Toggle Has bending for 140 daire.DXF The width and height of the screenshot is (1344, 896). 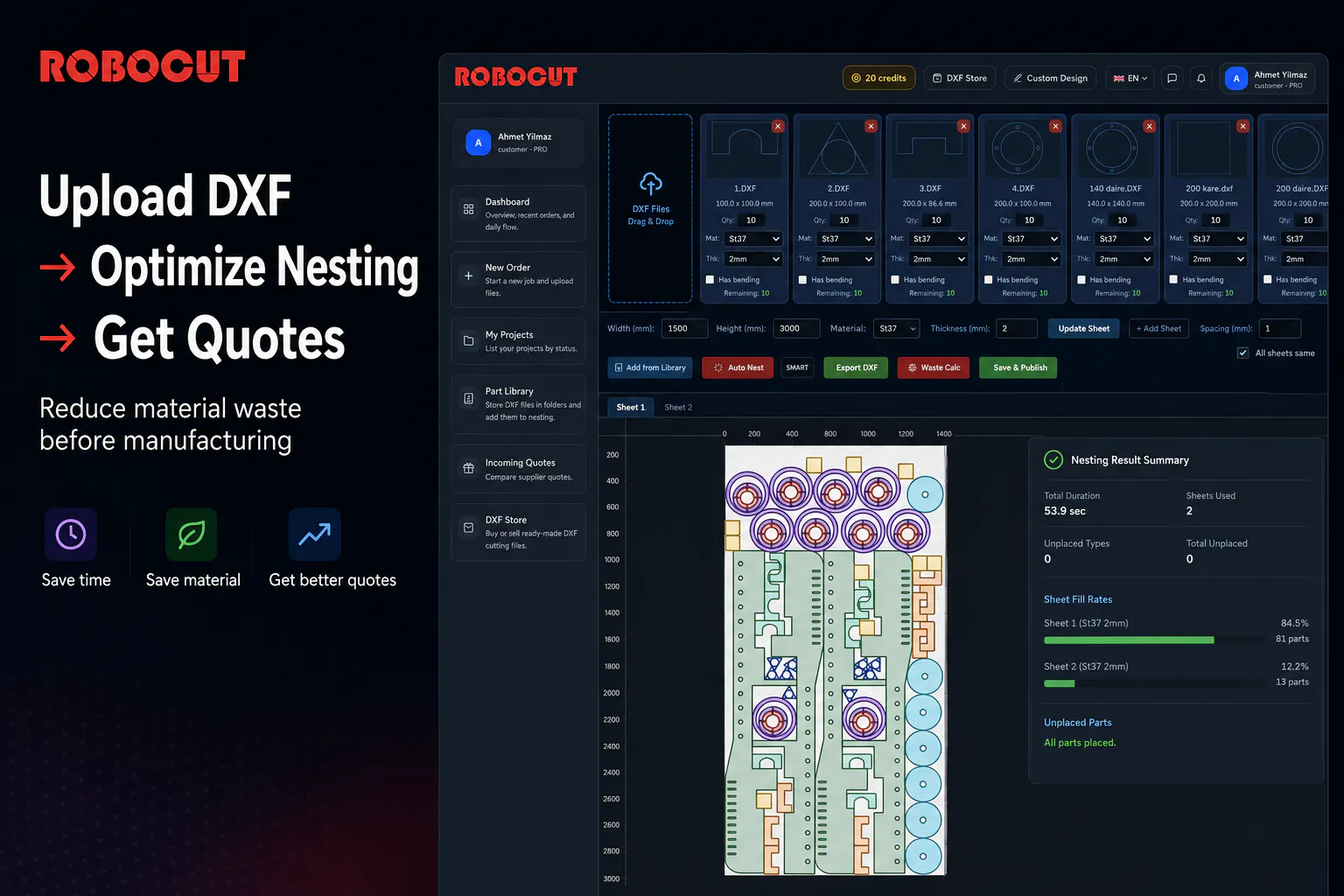tap(1082, 280)
